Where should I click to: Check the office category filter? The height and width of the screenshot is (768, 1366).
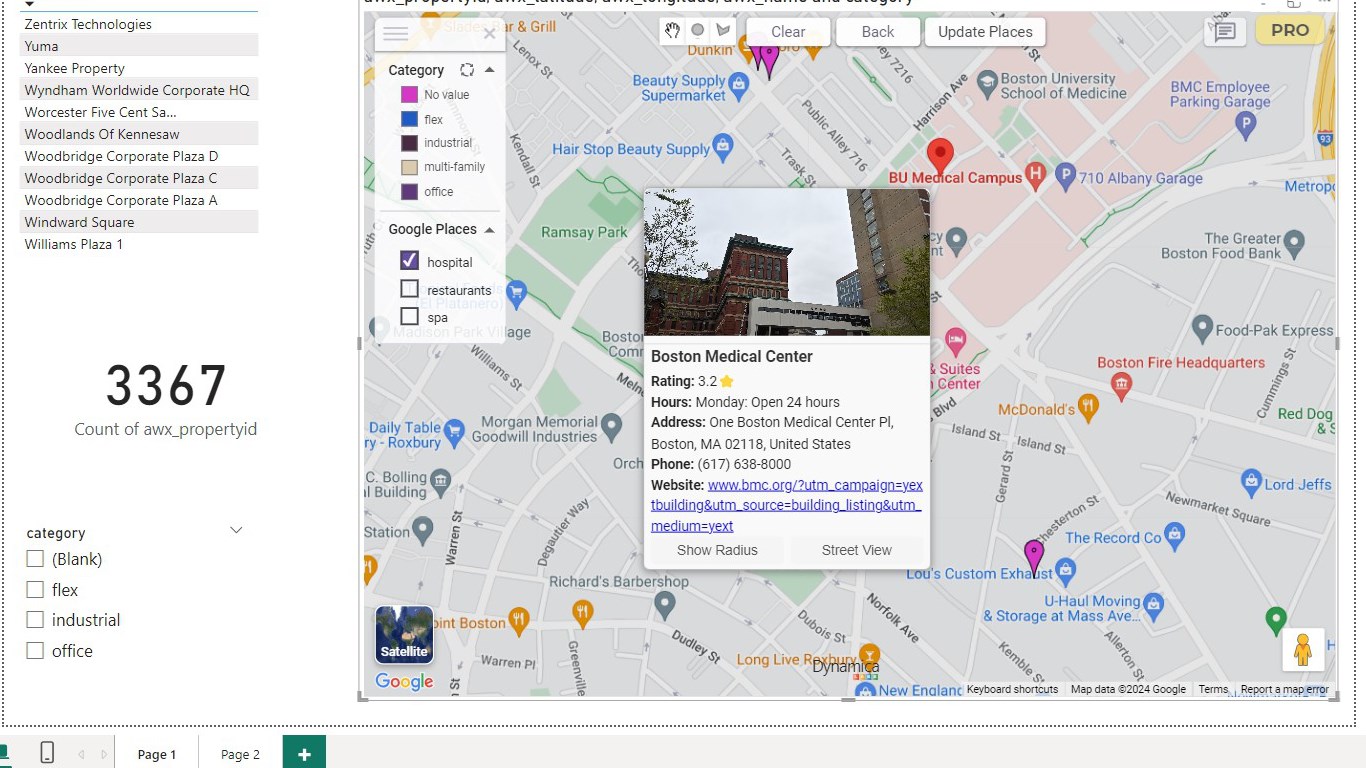pyautogui.click(x=35, y=651)
